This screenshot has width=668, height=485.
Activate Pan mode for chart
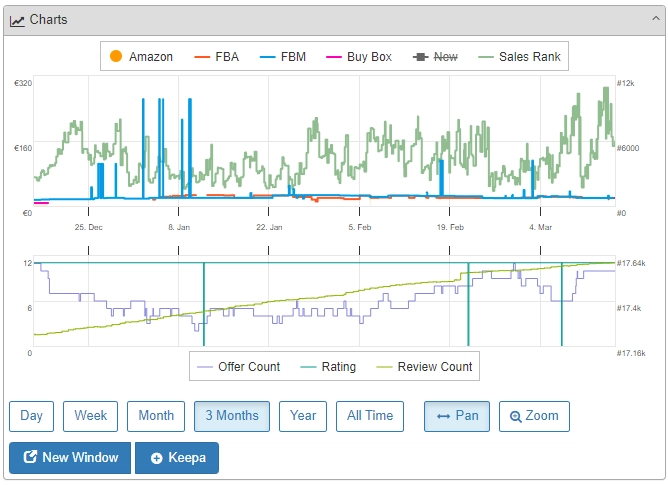pos(457,416)
